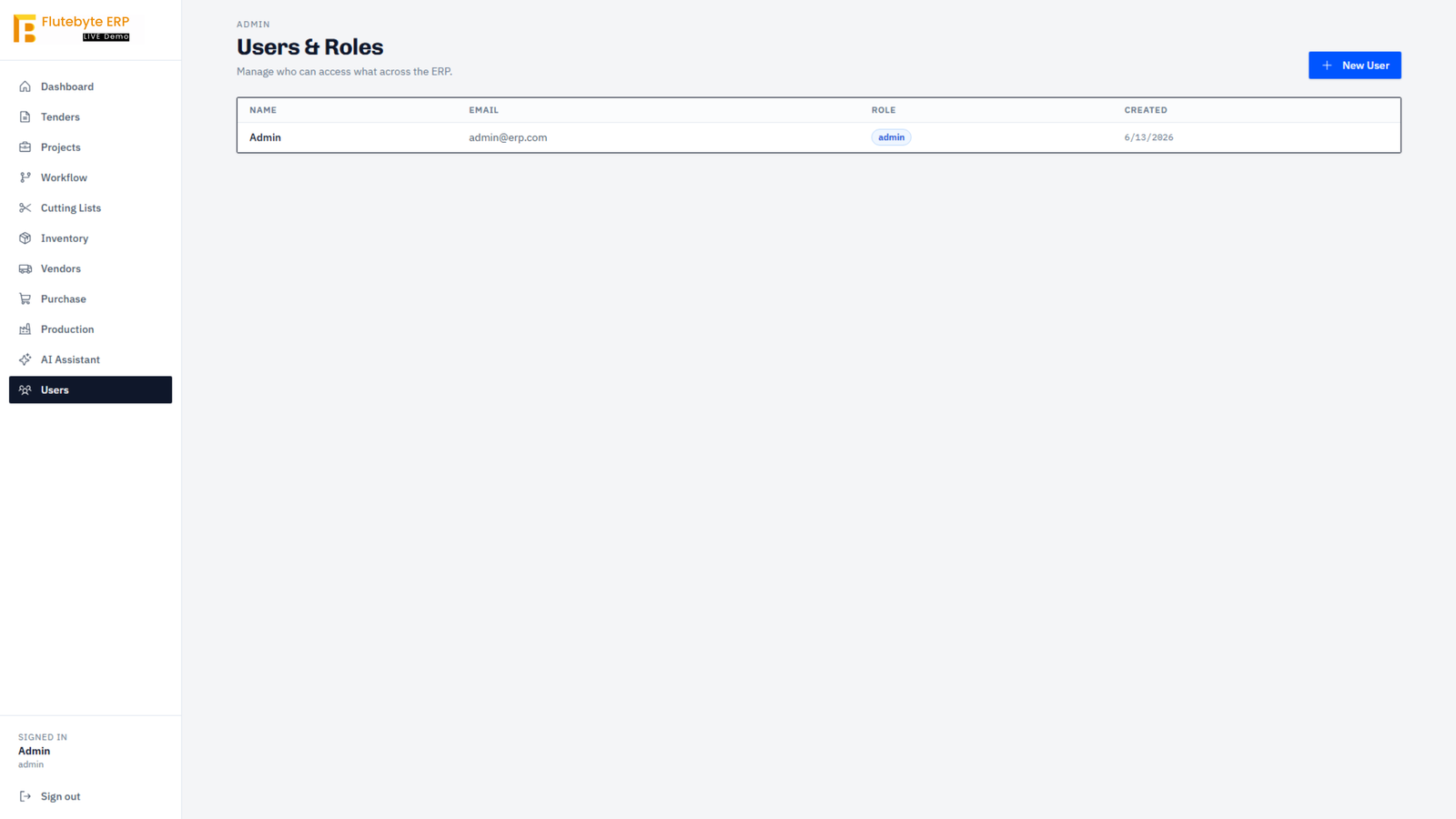The width and height of the screenshot is (1456, 819).
Task: Click the 6/13/2026 created date
Action: [1148, 137]
